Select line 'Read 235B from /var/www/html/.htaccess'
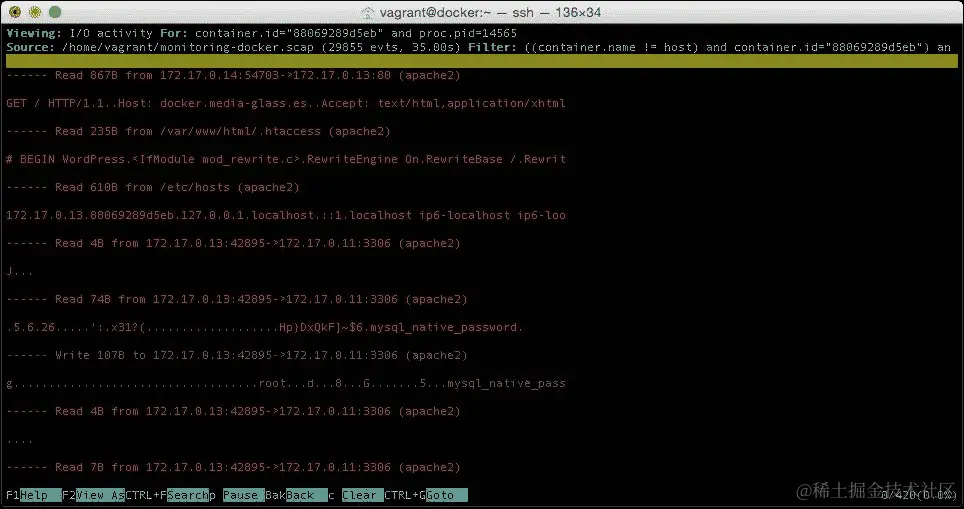The height and width of the screenshot is (509, 964). pos(199,131)
